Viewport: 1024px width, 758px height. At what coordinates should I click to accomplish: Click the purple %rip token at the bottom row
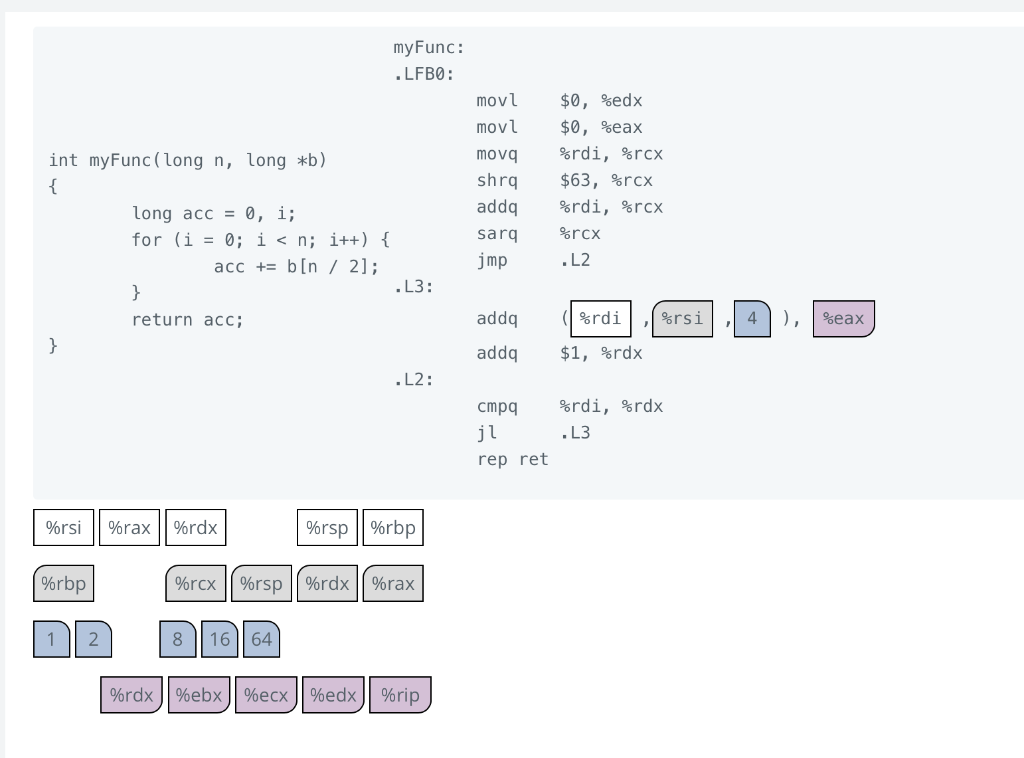[x=400, y=694]
